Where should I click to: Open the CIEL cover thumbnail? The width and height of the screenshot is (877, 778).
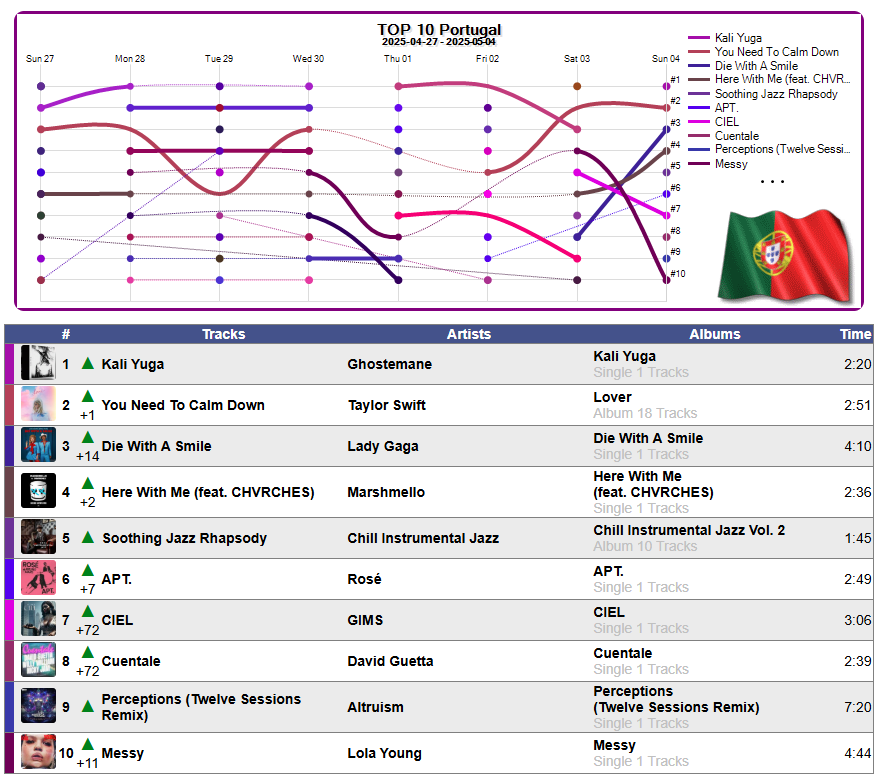coord(38,619)
